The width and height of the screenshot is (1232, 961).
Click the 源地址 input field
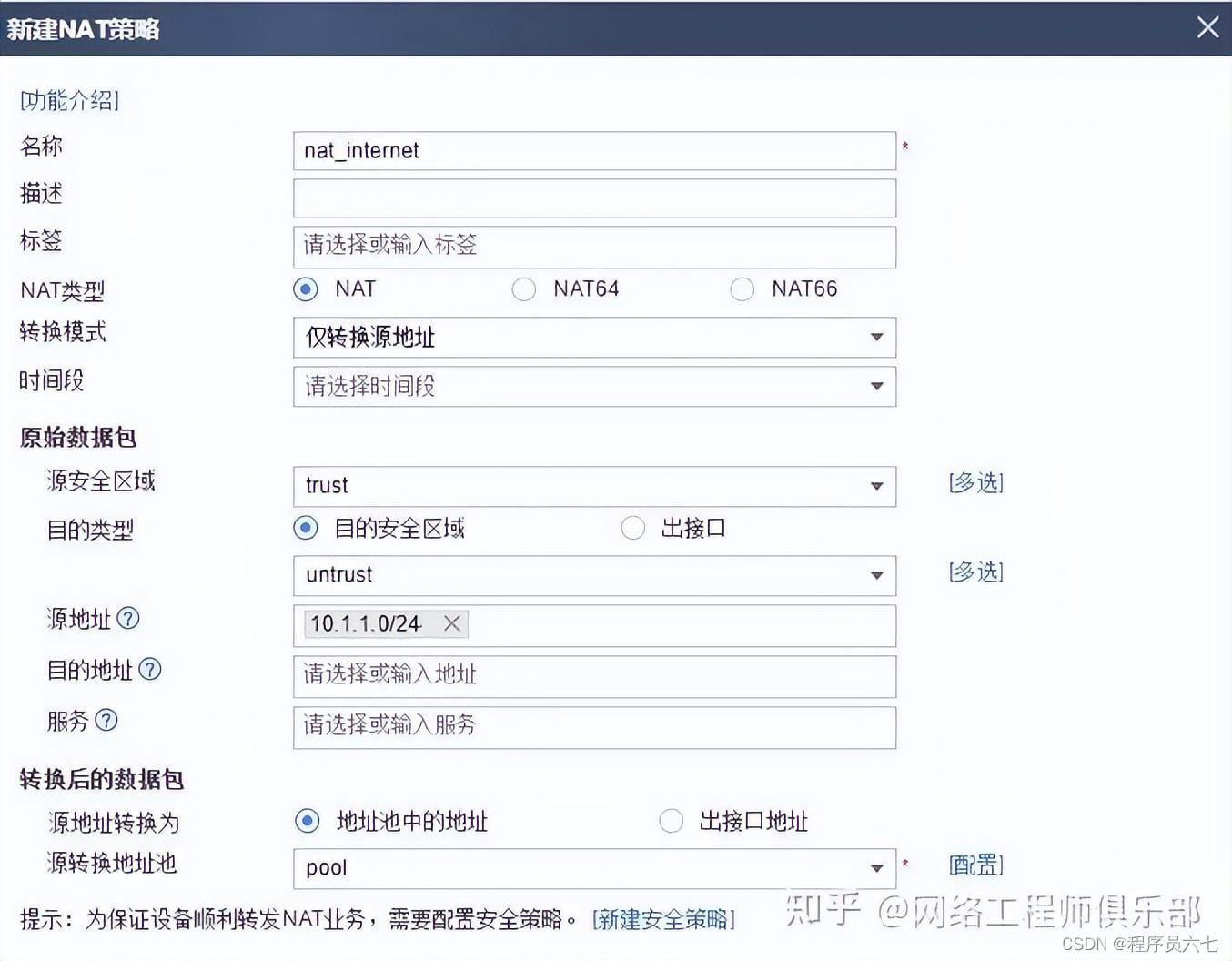pyautogui.click(x=594, y=626)
